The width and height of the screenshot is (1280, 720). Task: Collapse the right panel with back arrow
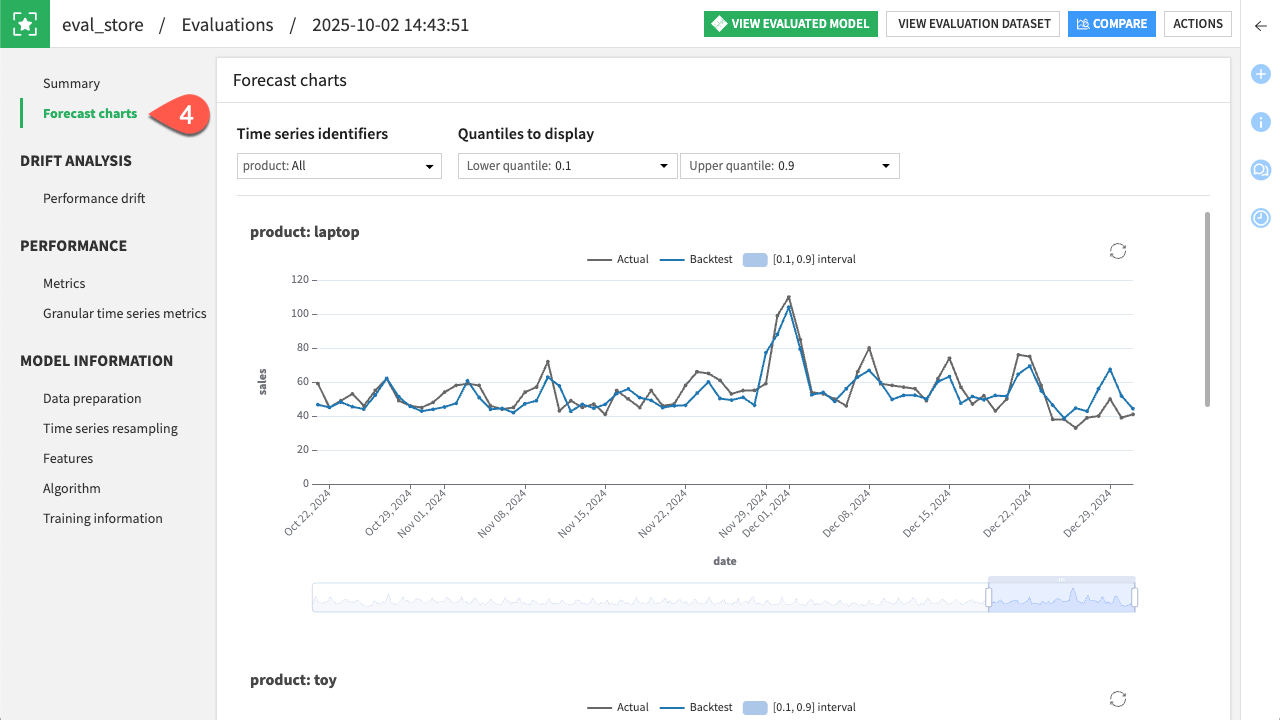pos(1260,26)
